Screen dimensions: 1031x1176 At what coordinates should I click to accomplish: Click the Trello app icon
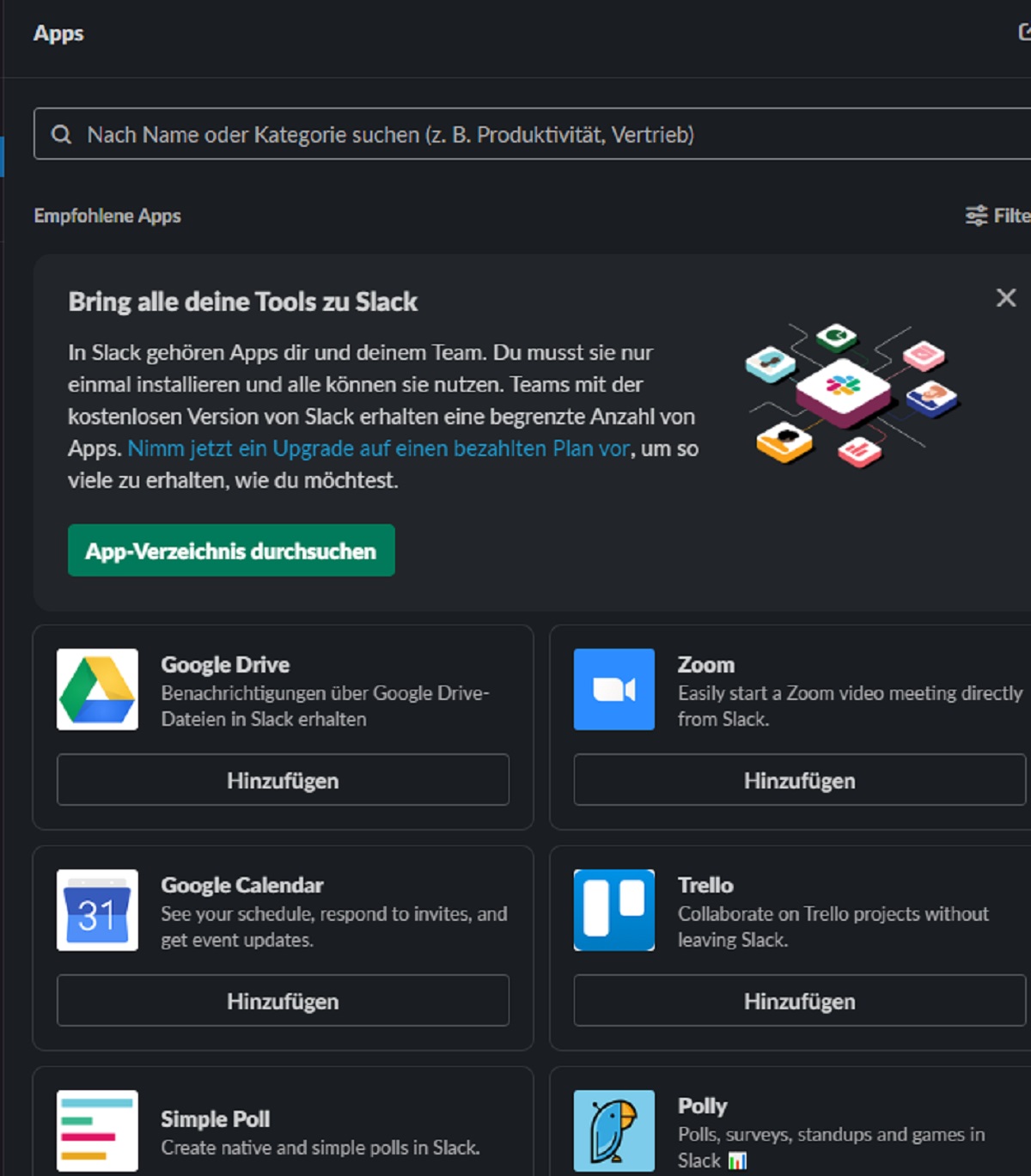(x=614, y=910)
